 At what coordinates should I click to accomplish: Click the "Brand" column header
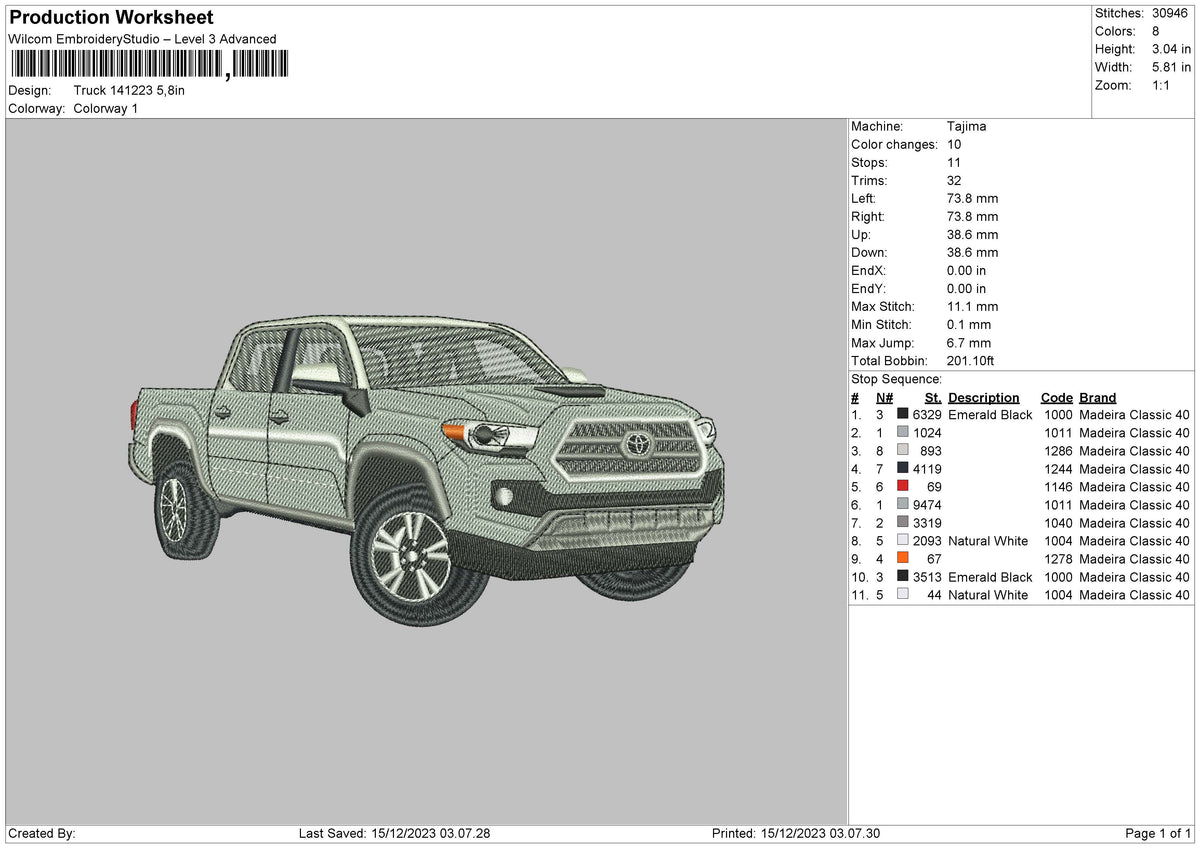coord(1098,398)
